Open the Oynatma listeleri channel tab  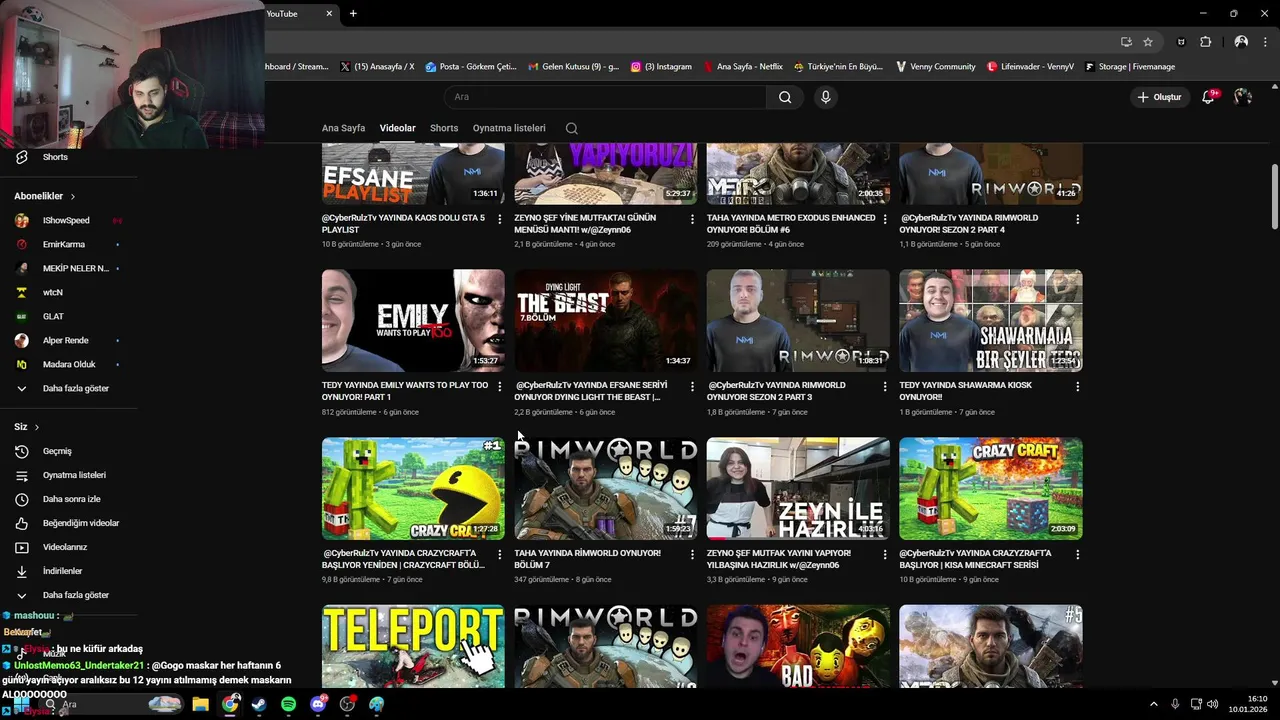click(509, 128)
